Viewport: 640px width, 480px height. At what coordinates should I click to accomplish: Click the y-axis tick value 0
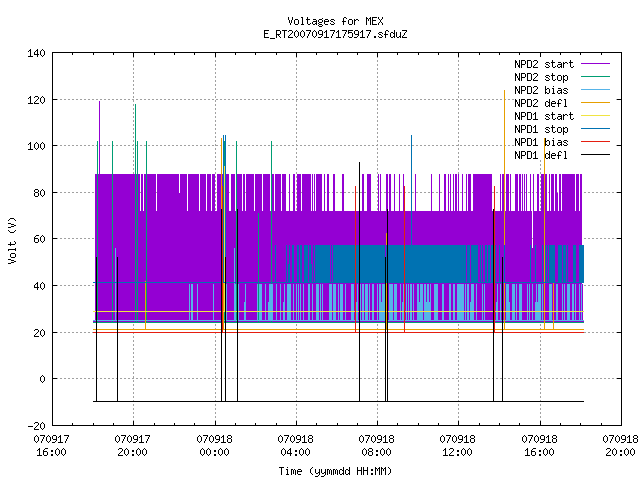pyautogui.click(x=42, y=379)
